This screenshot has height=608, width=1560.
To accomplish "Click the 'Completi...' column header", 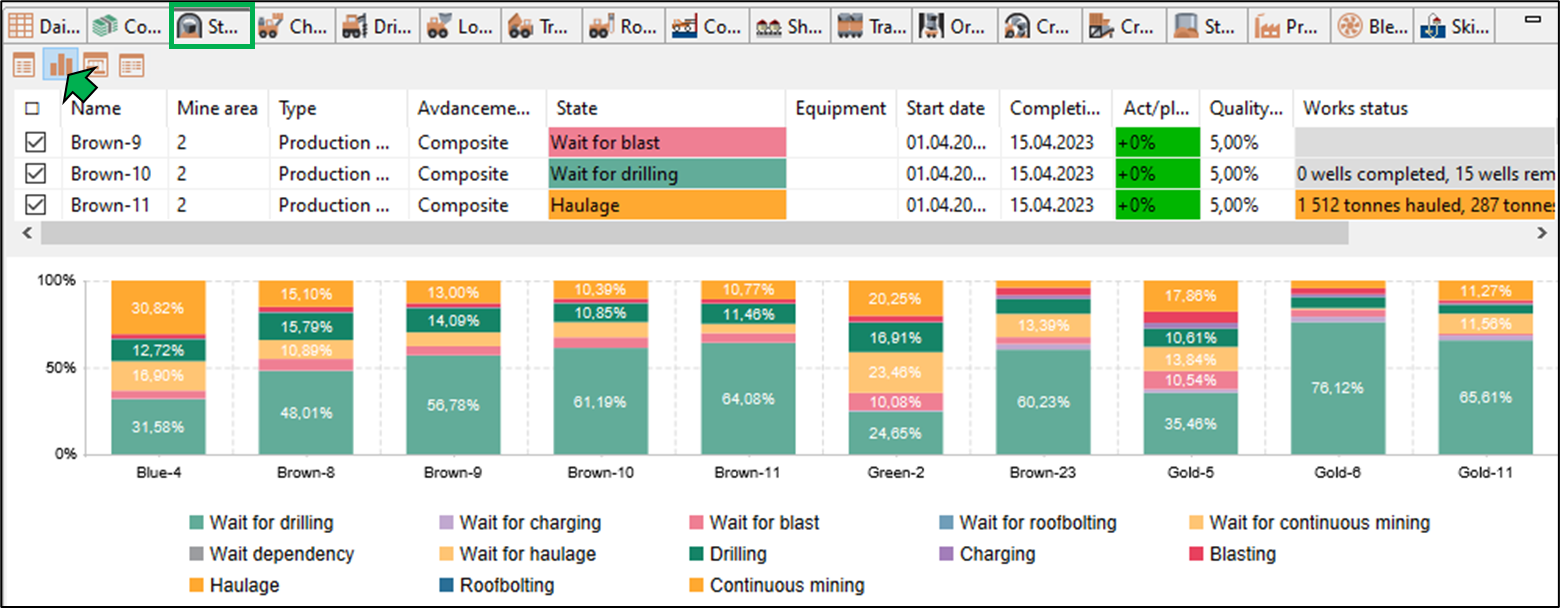I will [1057, 108].
